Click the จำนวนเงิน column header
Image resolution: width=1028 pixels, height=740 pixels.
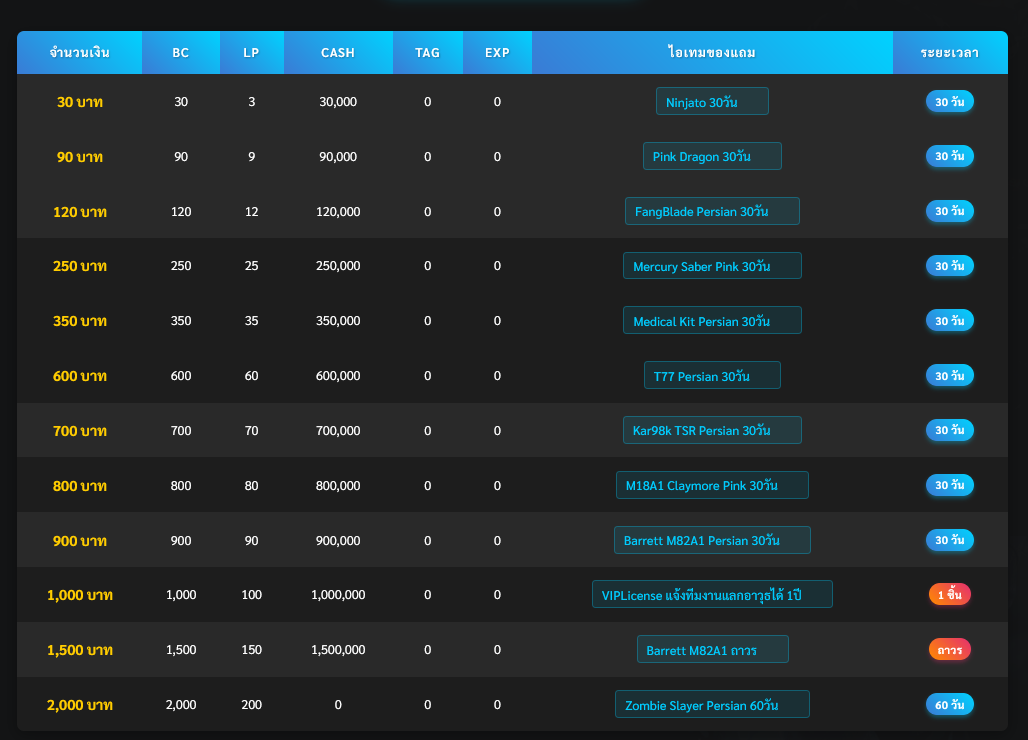(x=80, y=53)
